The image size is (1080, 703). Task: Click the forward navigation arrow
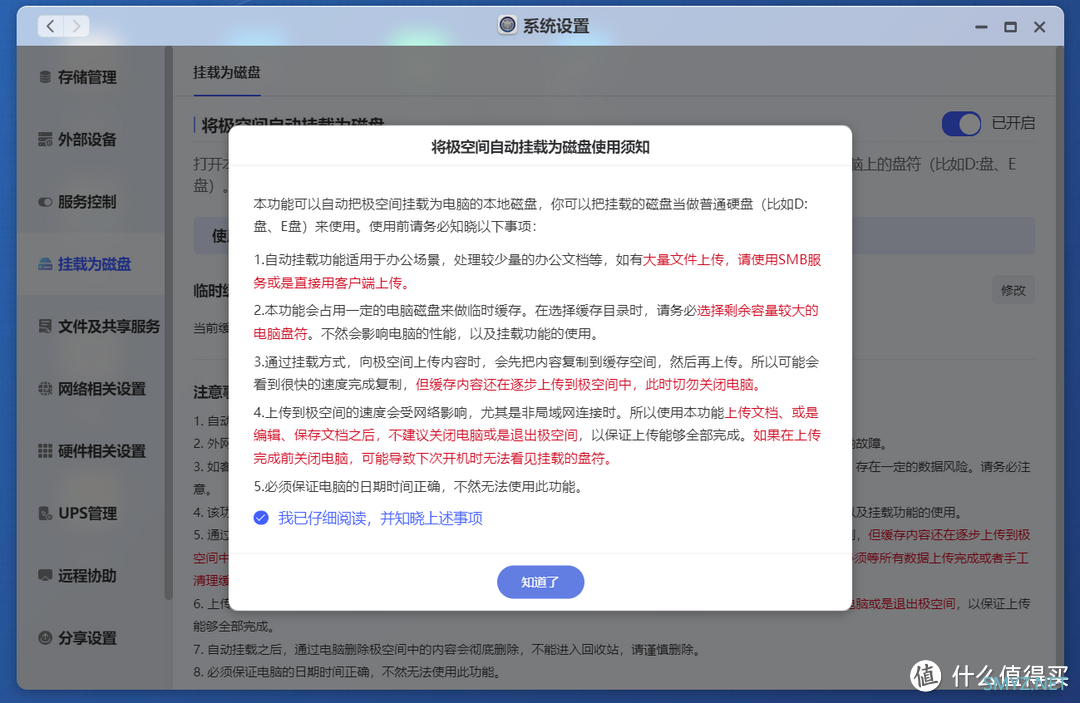[76, 26]
